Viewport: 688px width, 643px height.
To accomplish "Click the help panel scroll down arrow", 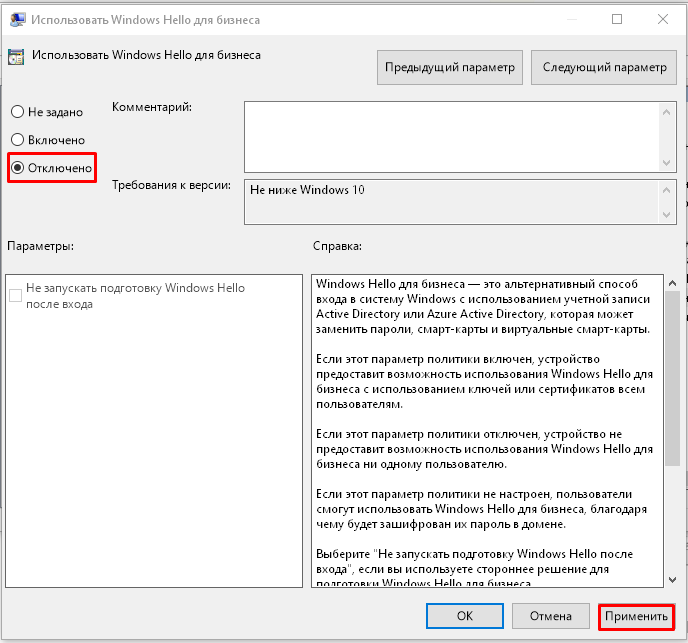I will [x=672, y=580].
